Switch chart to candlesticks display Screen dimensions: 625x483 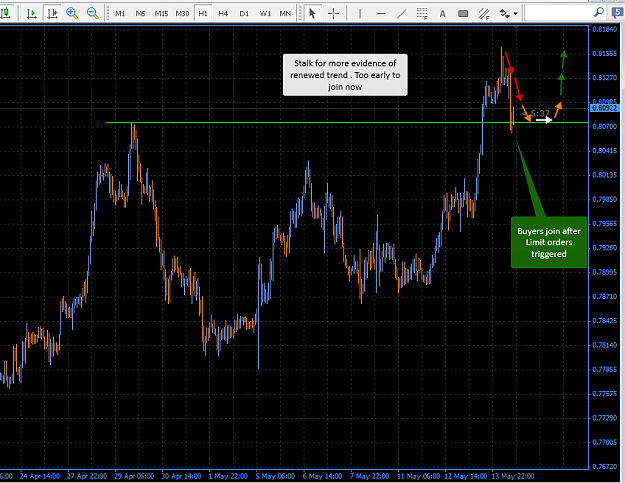point(6,13)
